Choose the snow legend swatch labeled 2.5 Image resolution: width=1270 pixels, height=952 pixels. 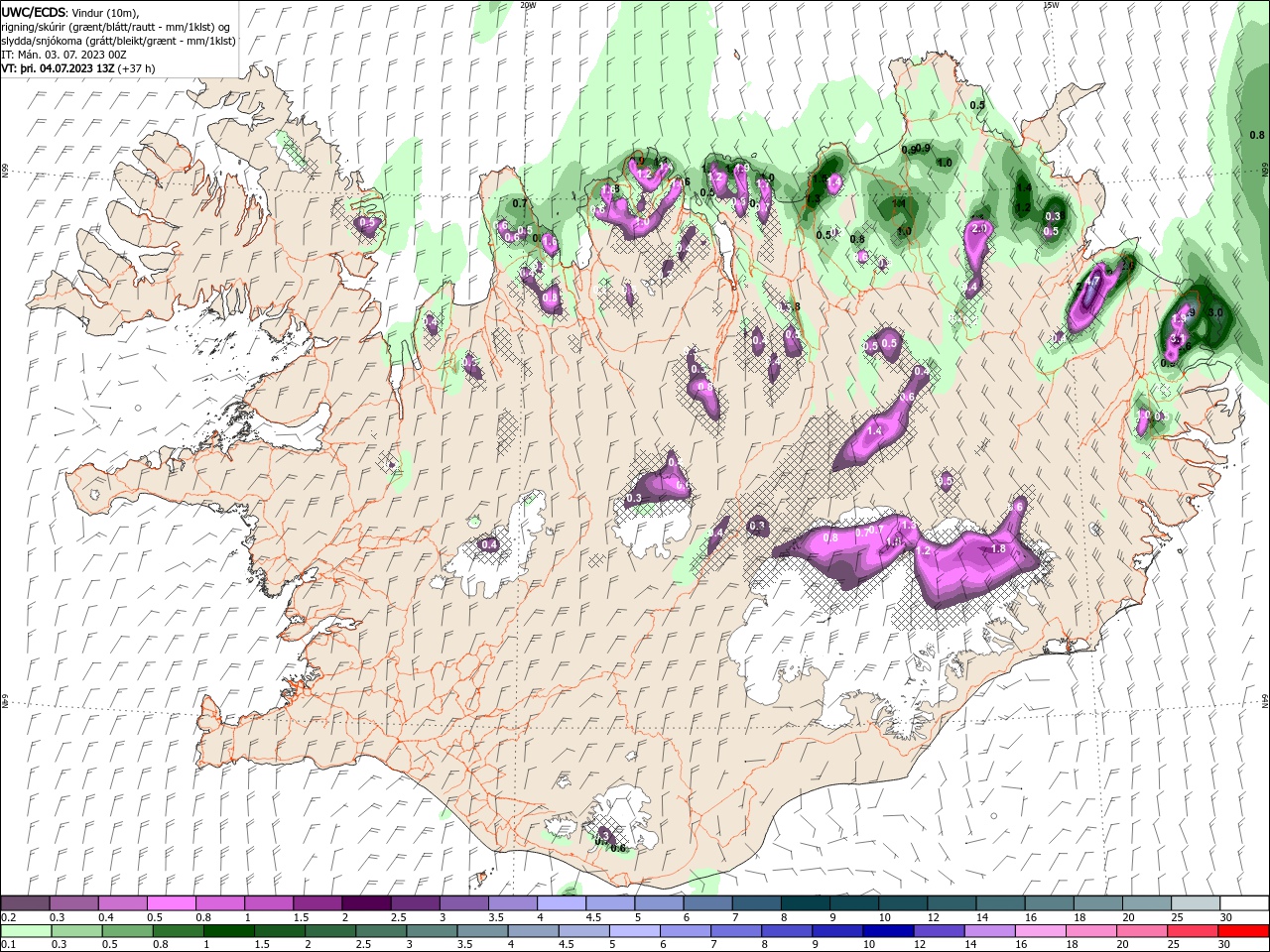click(x=415, y=902)
